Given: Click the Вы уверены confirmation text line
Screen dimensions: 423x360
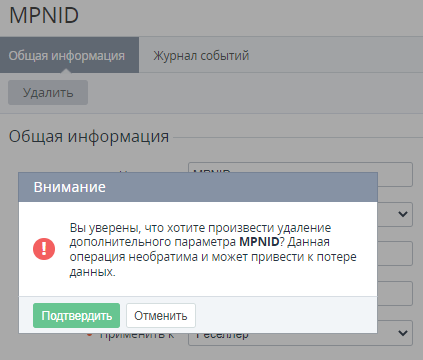Looking at the screenshot, I should [x=200, y=228].
